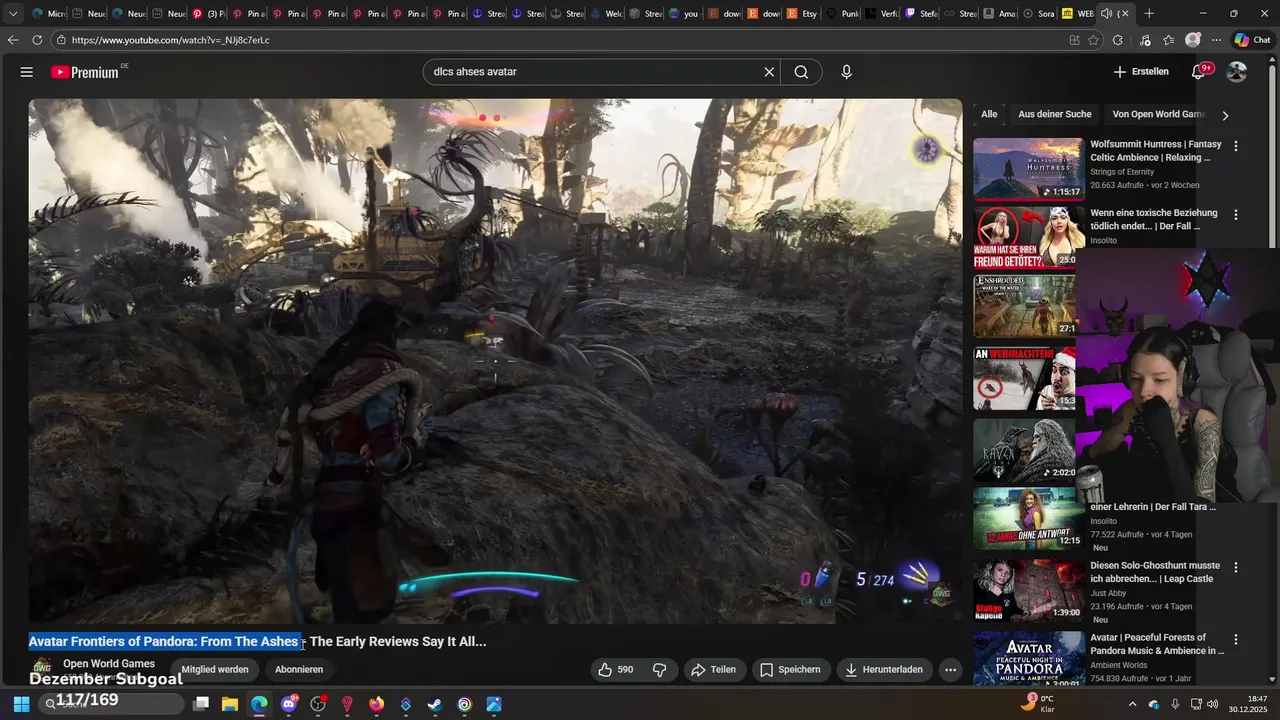
Task: Open Windows Start menu
Action: tap(21, 704)
